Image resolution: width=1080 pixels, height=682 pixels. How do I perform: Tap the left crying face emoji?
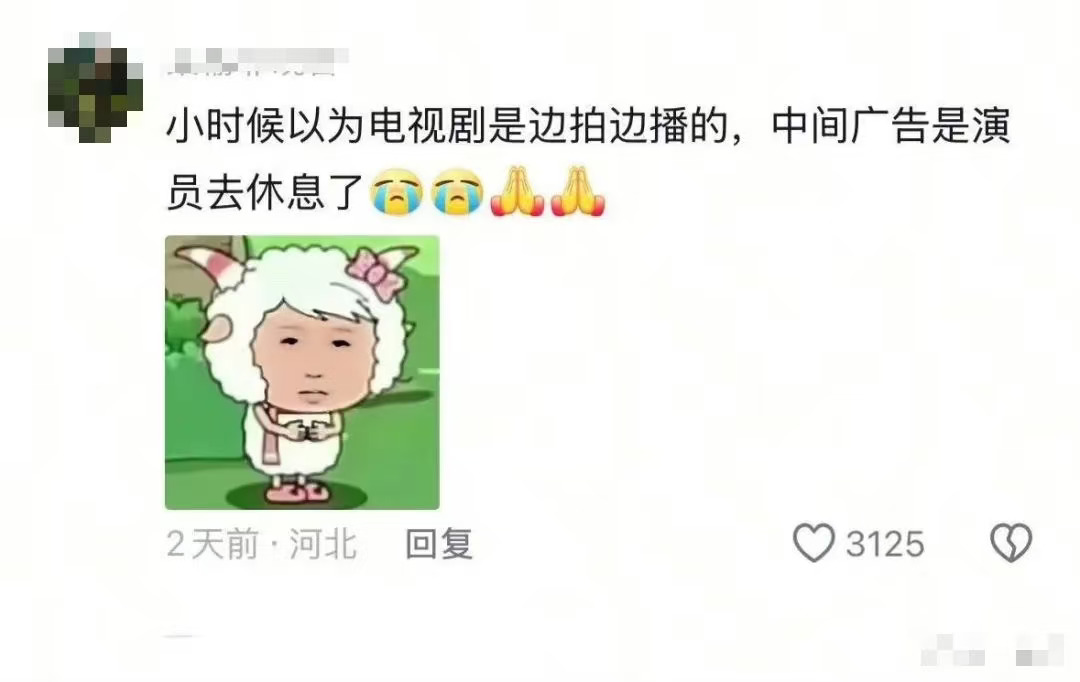(x=397, y=192)
